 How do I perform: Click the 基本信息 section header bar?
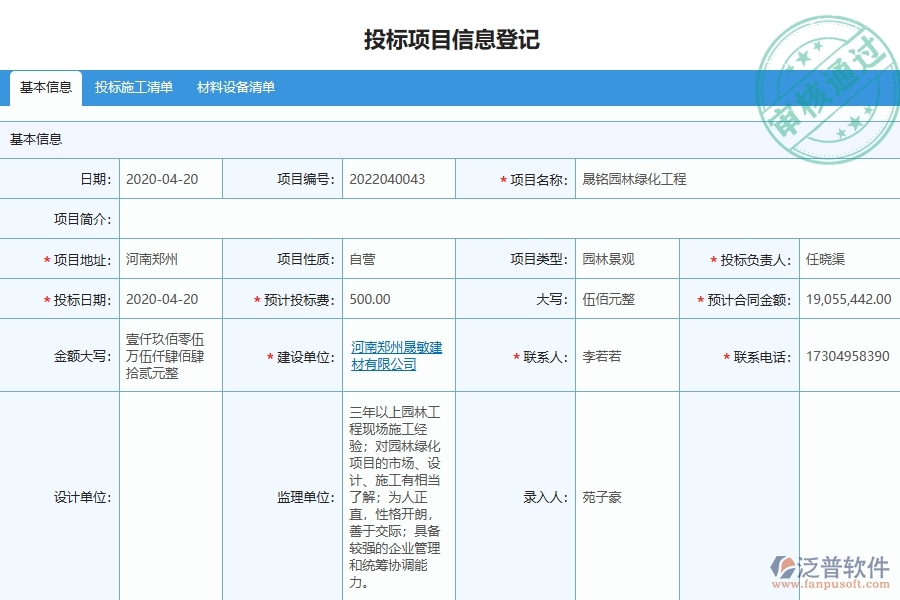36,139
